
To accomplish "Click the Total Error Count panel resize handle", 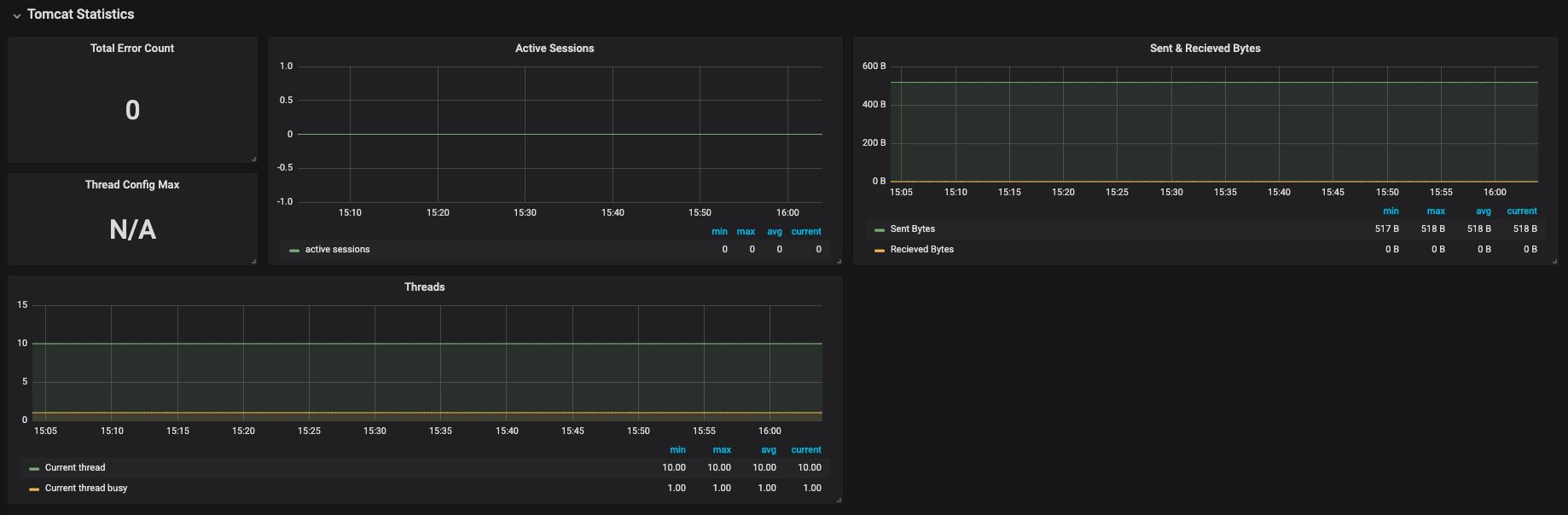I will (253, 159).
